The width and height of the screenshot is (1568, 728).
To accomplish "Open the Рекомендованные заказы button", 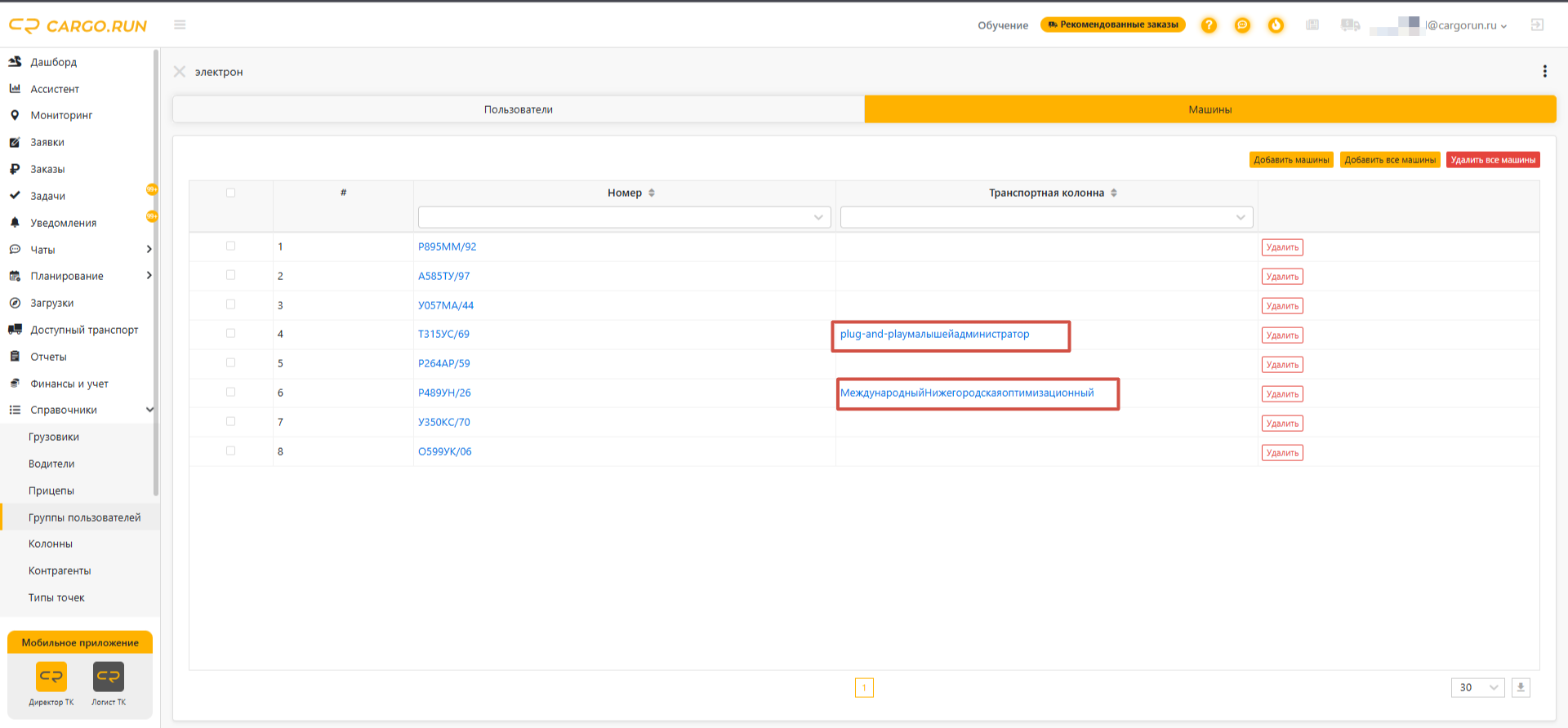I will 1113,24.
